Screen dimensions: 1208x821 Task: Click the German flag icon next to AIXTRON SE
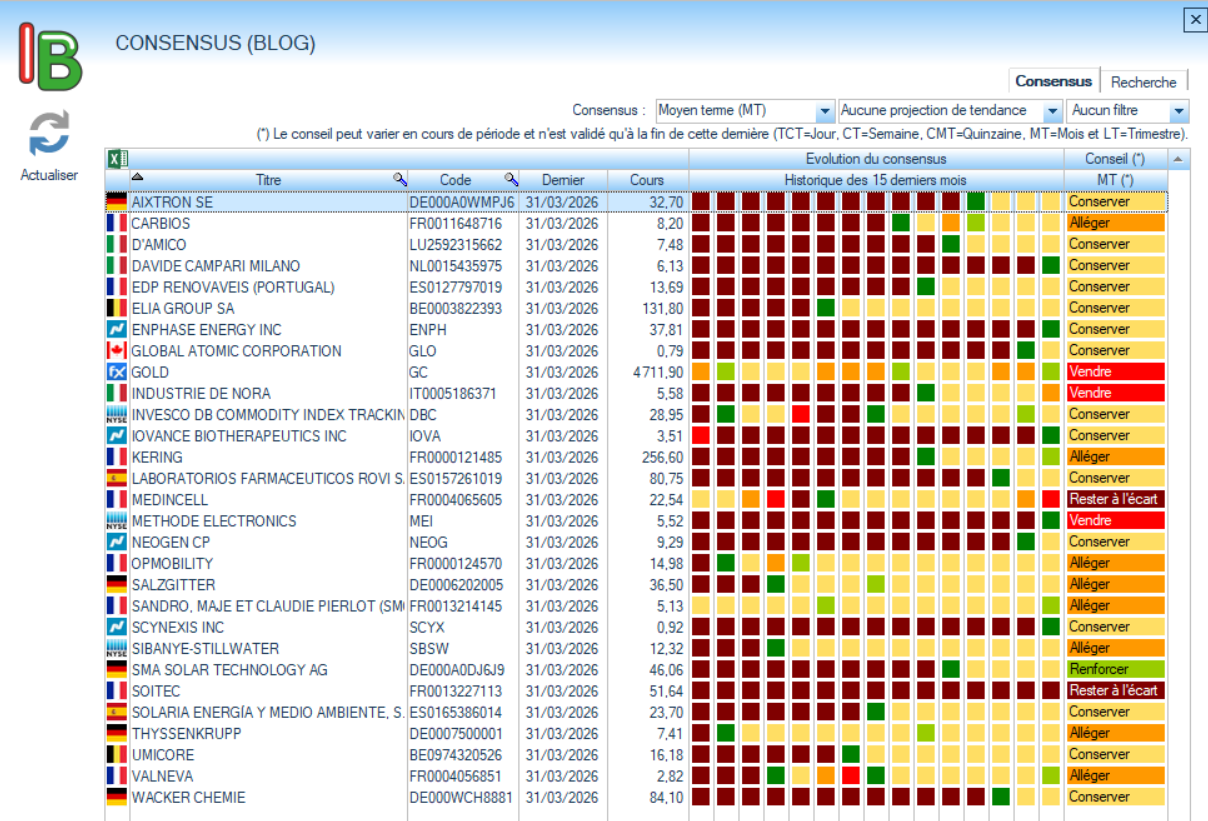[x=117, y=202]
